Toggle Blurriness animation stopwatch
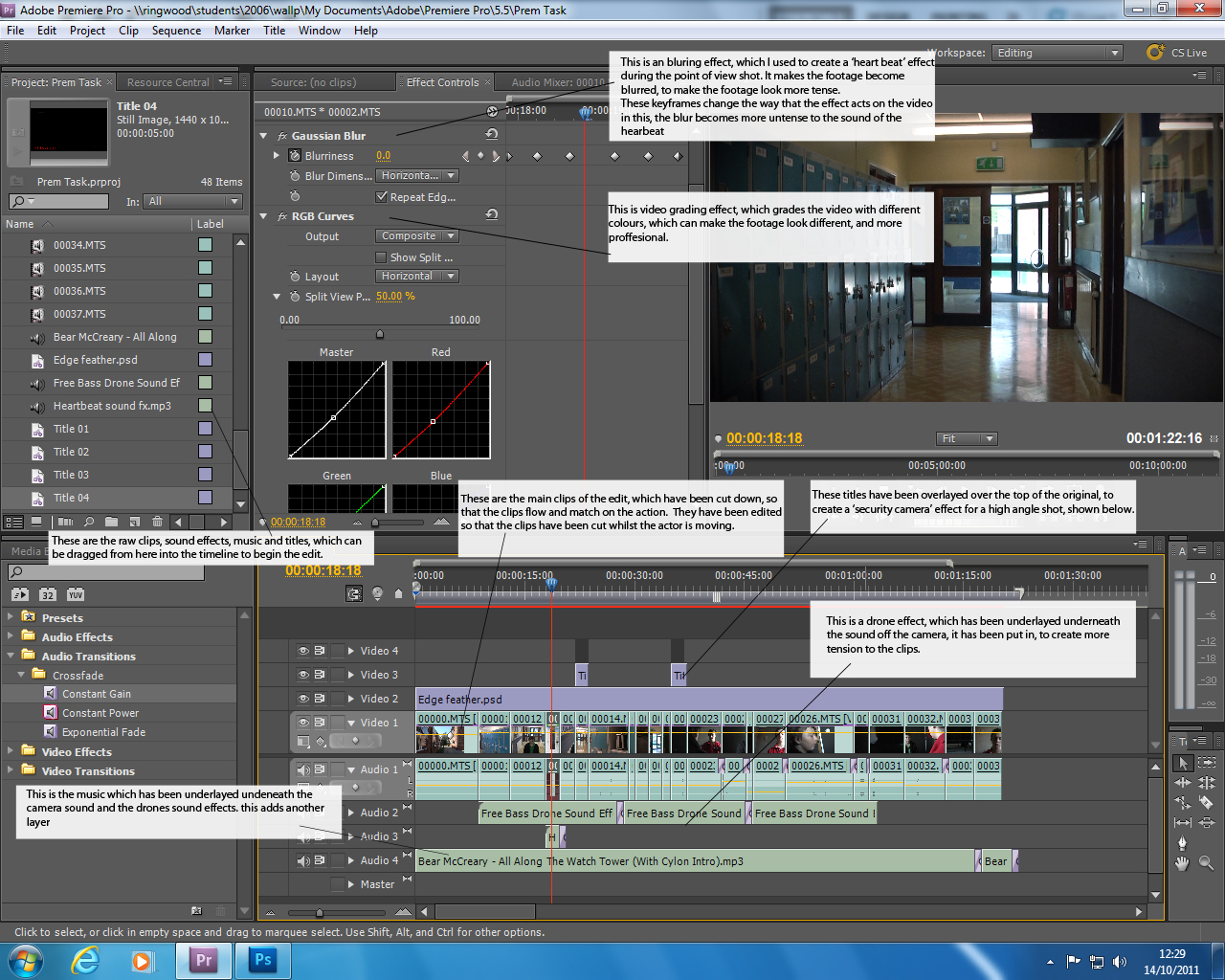The width and height of the screenshot is (1225, 980). (x=295, y=155)
